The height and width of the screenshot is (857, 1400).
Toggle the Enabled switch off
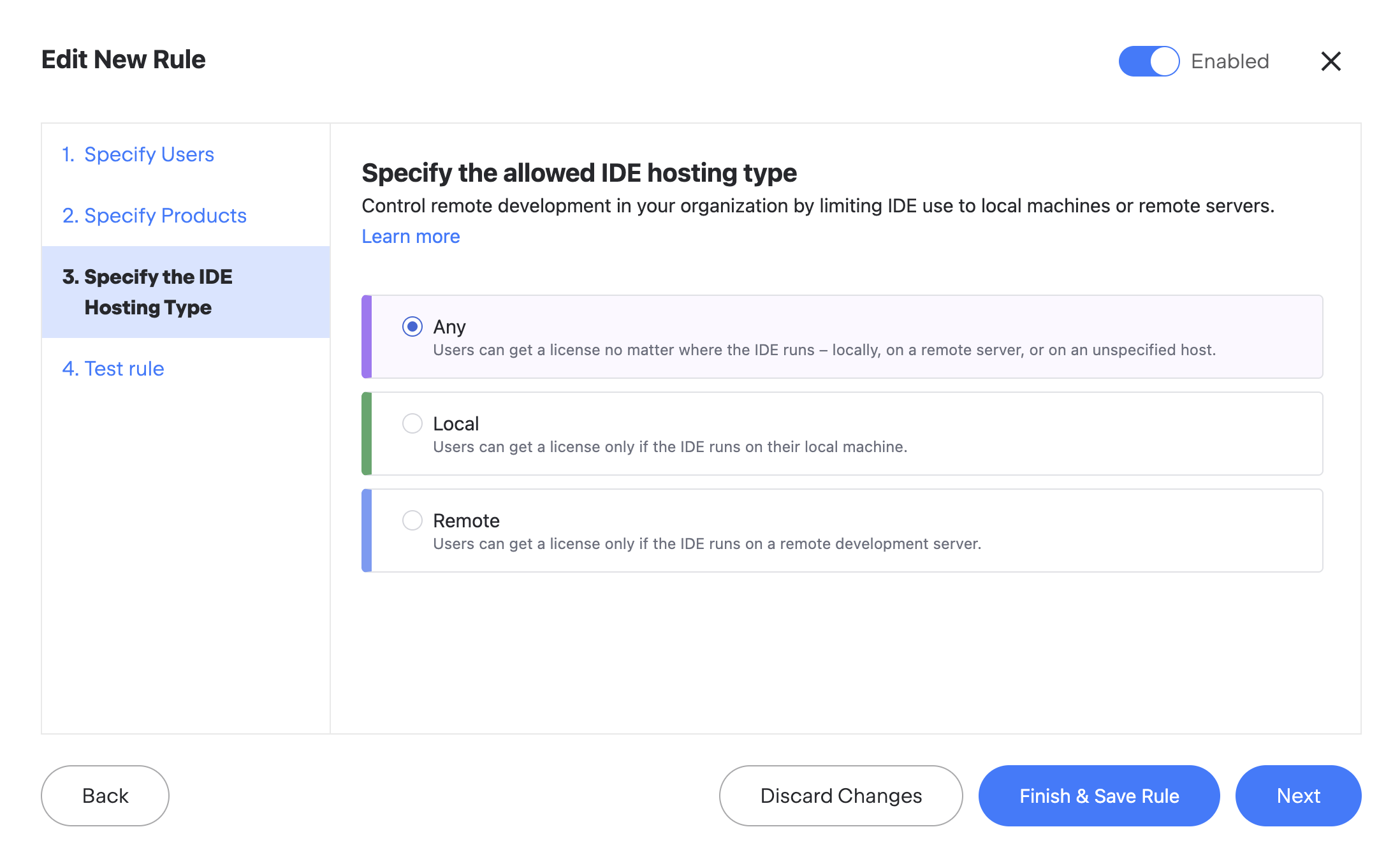click(1148, 61)
